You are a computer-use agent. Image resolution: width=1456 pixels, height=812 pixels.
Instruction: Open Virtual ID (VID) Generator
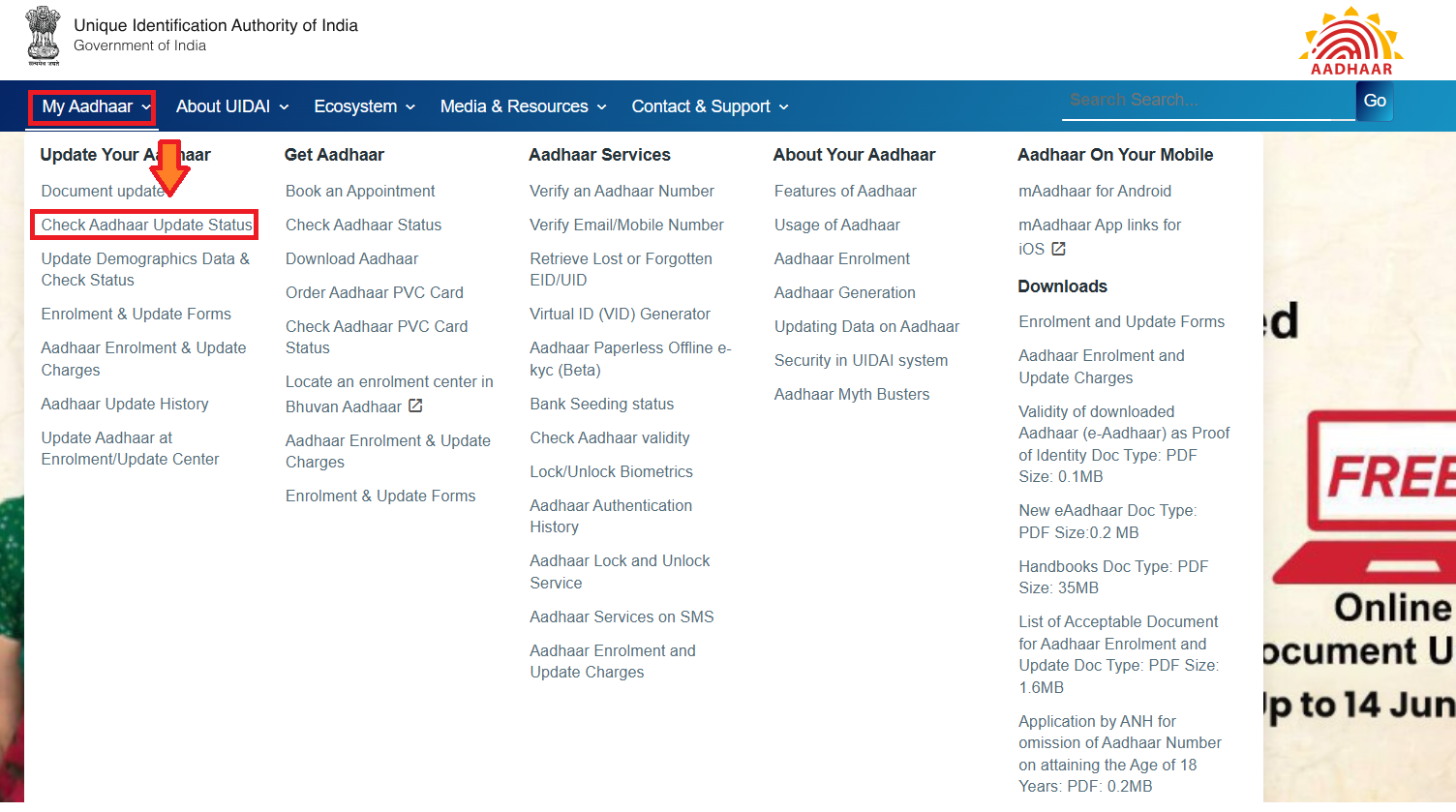coord(620,314)
